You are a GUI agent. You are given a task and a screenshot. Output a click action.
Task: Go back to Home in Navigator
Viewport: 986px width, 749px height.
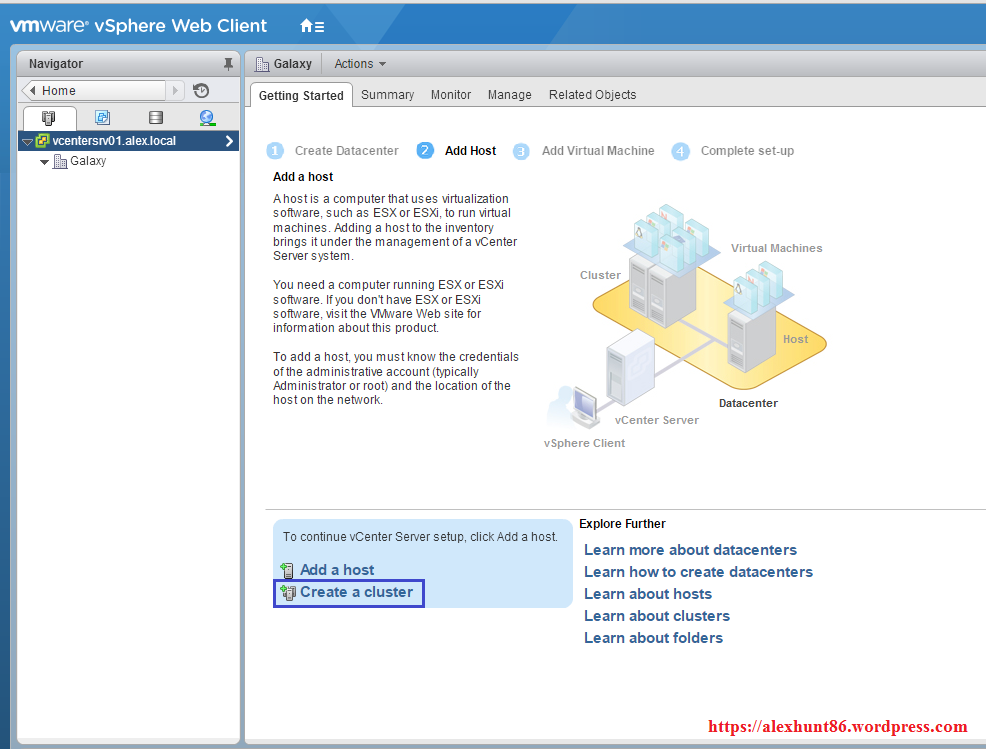click(94, 91)
